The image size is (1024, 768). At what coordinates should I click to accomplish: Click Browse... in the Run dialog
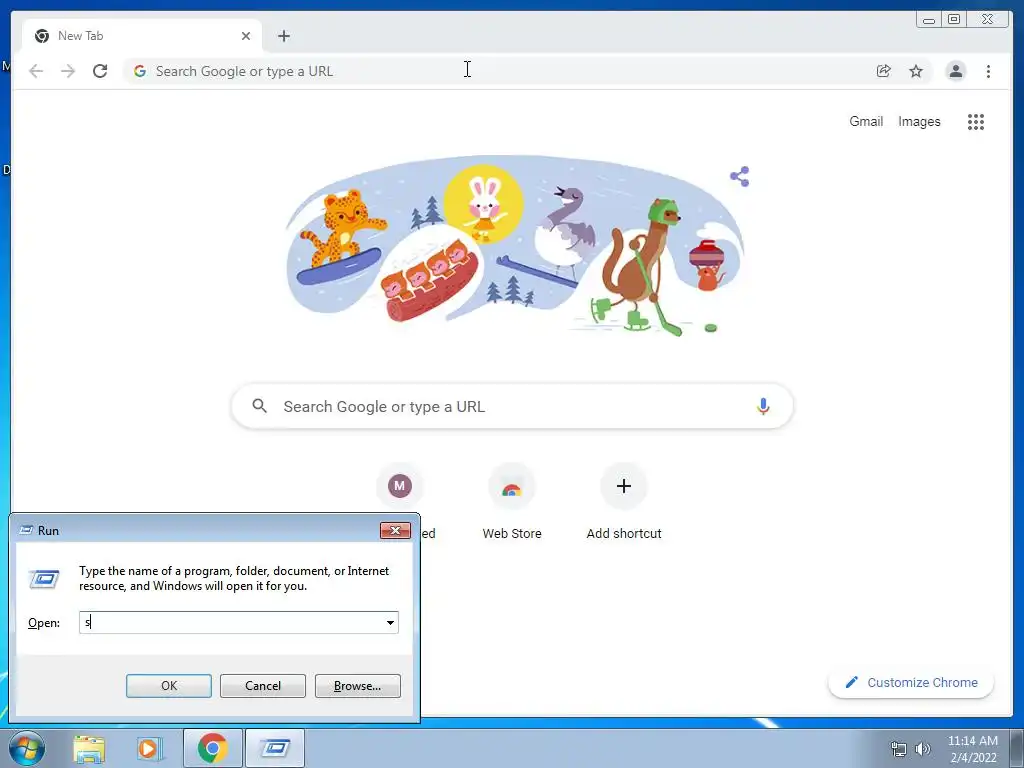357,686
